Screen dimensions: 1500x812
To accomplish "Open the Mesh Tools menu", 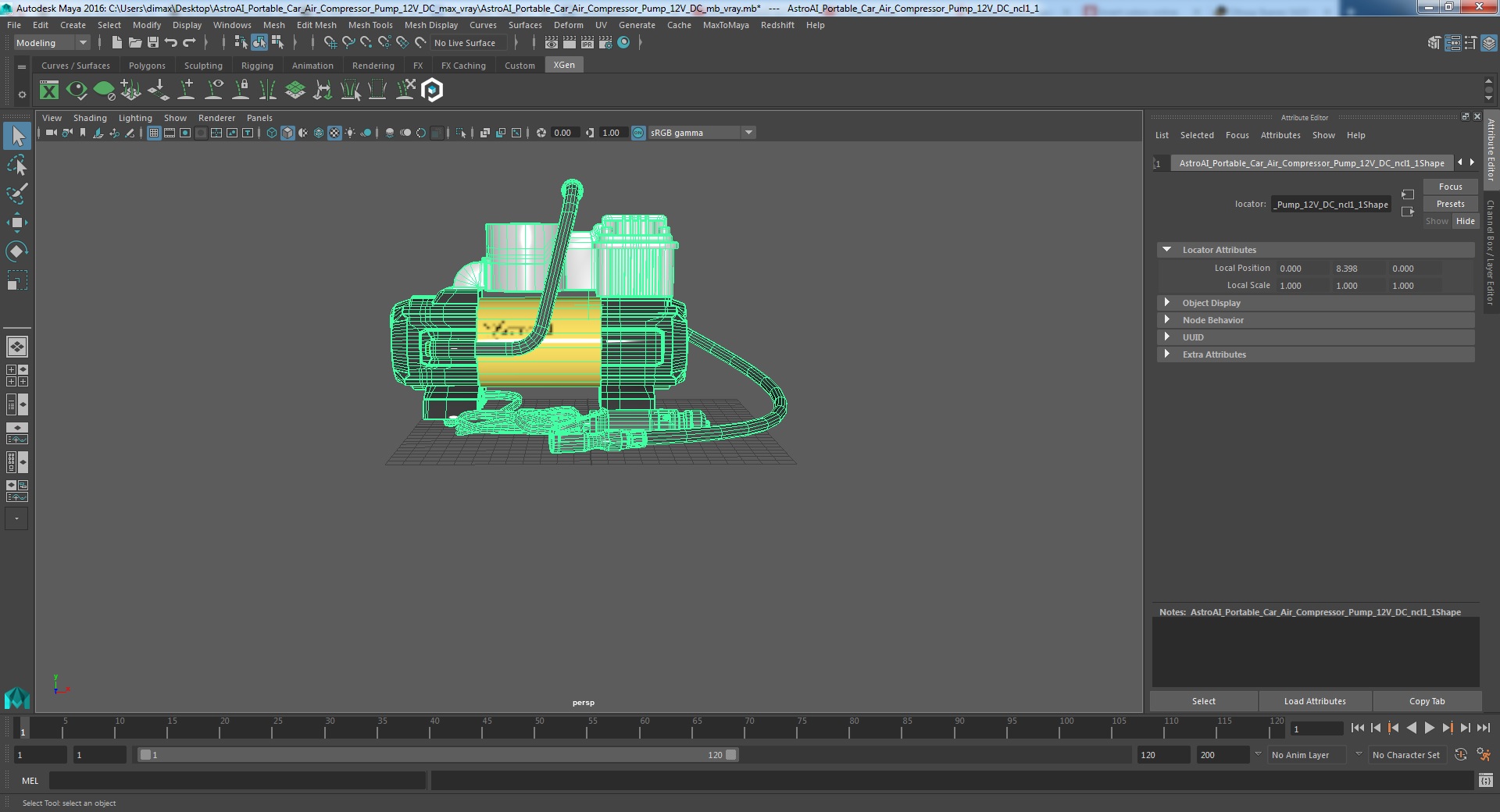I will [x=370, y=25].
